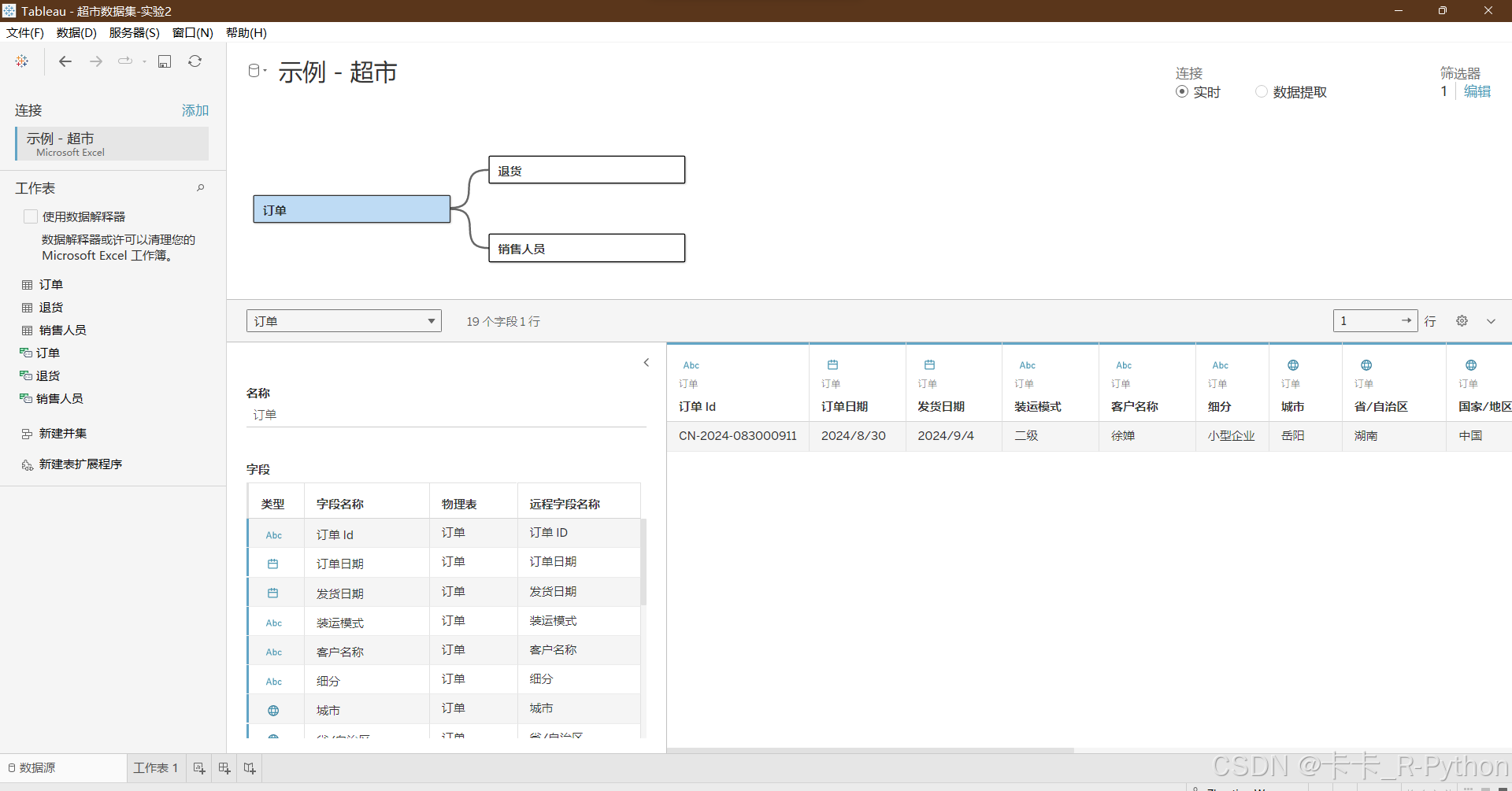Viewport: 1512px width, 791px height.
Task: Click the arrow inside the row count field
Action: coord(1406,320)
